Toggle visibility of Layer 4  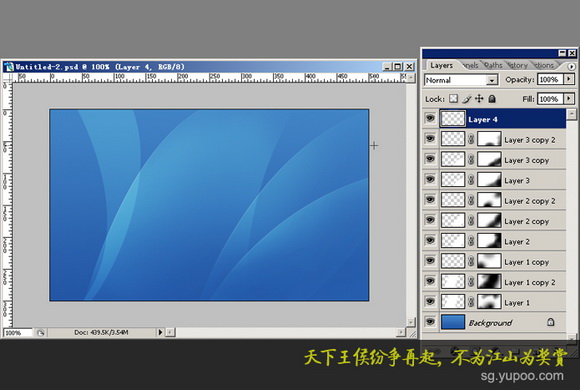click(430, 118)
